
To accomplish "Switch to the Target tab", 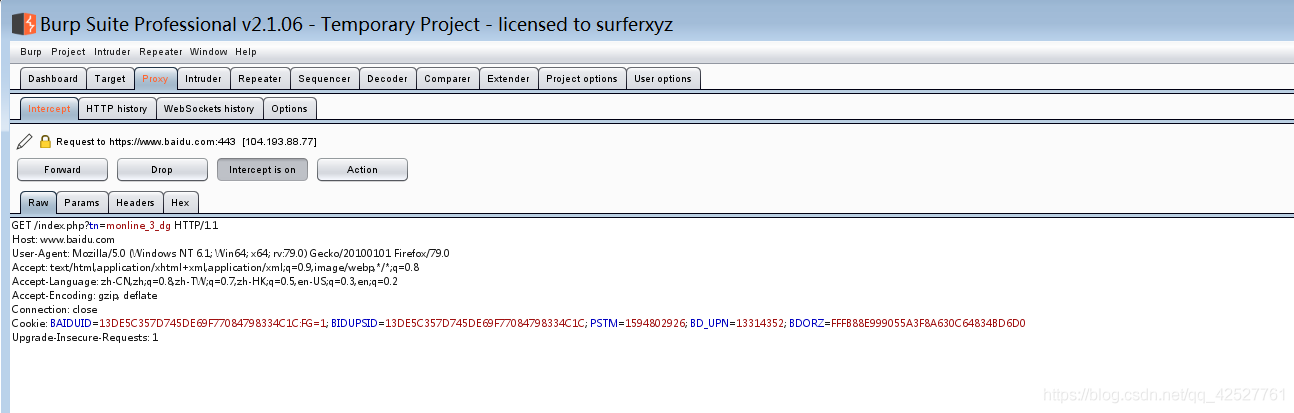I will (110, 79).
